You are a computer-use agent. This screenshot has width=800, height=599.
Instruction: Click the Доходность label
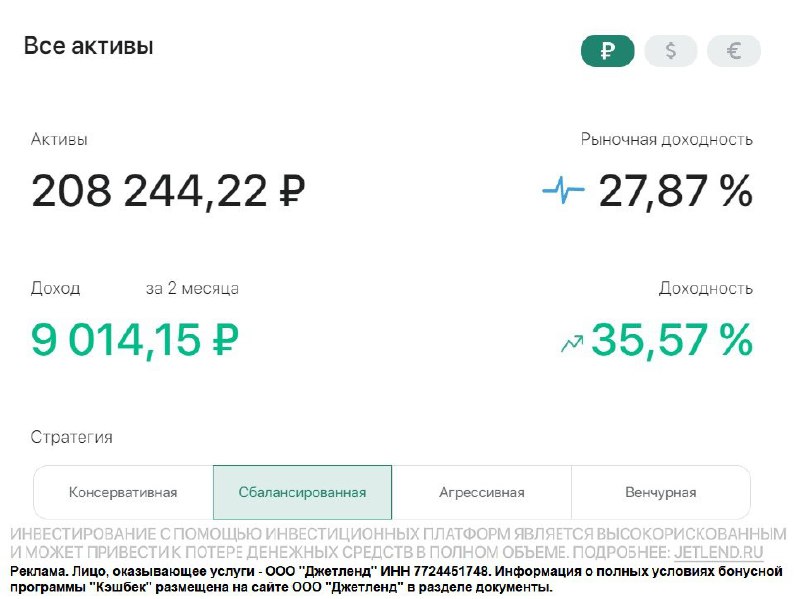(705, 288)
